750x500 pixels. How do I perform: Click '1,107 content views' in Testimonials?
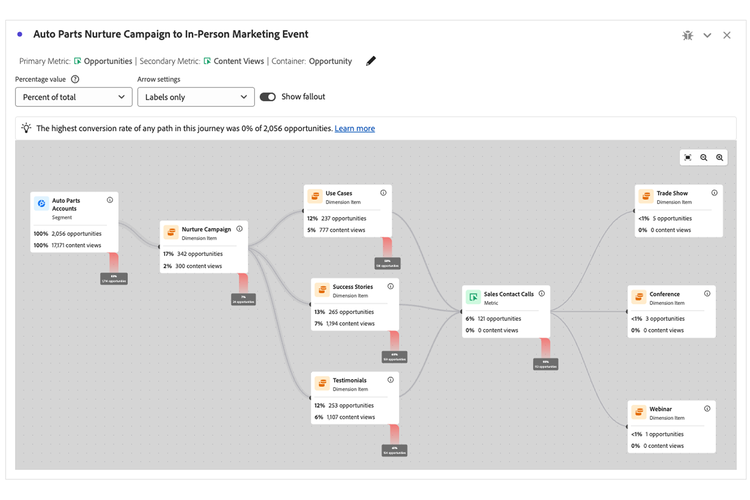(351, 417)
